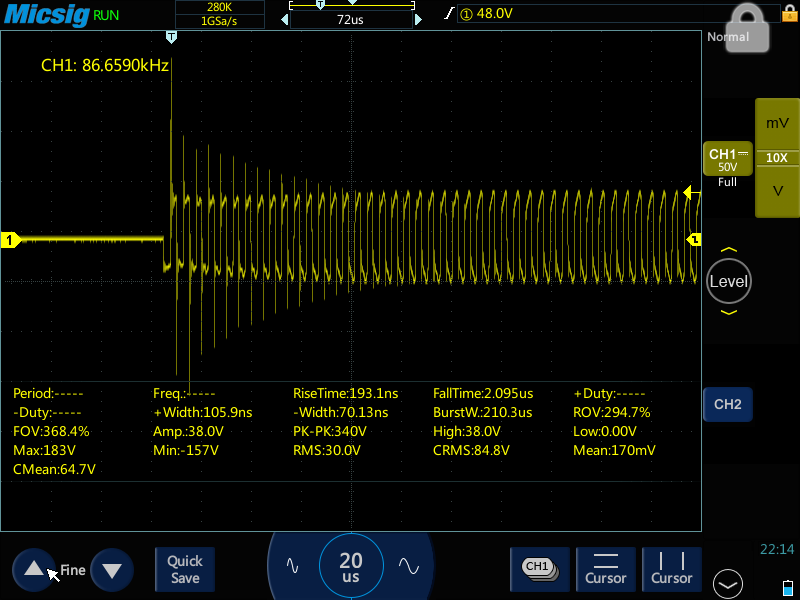Click the Micsig logo
The image size is (800, 600).
46,14
